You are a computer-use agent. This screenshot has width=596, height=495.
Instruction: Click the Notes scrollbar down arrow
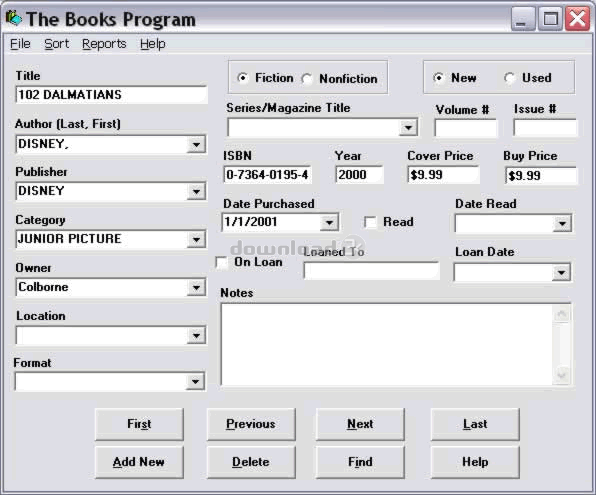(x=561, y=375)
